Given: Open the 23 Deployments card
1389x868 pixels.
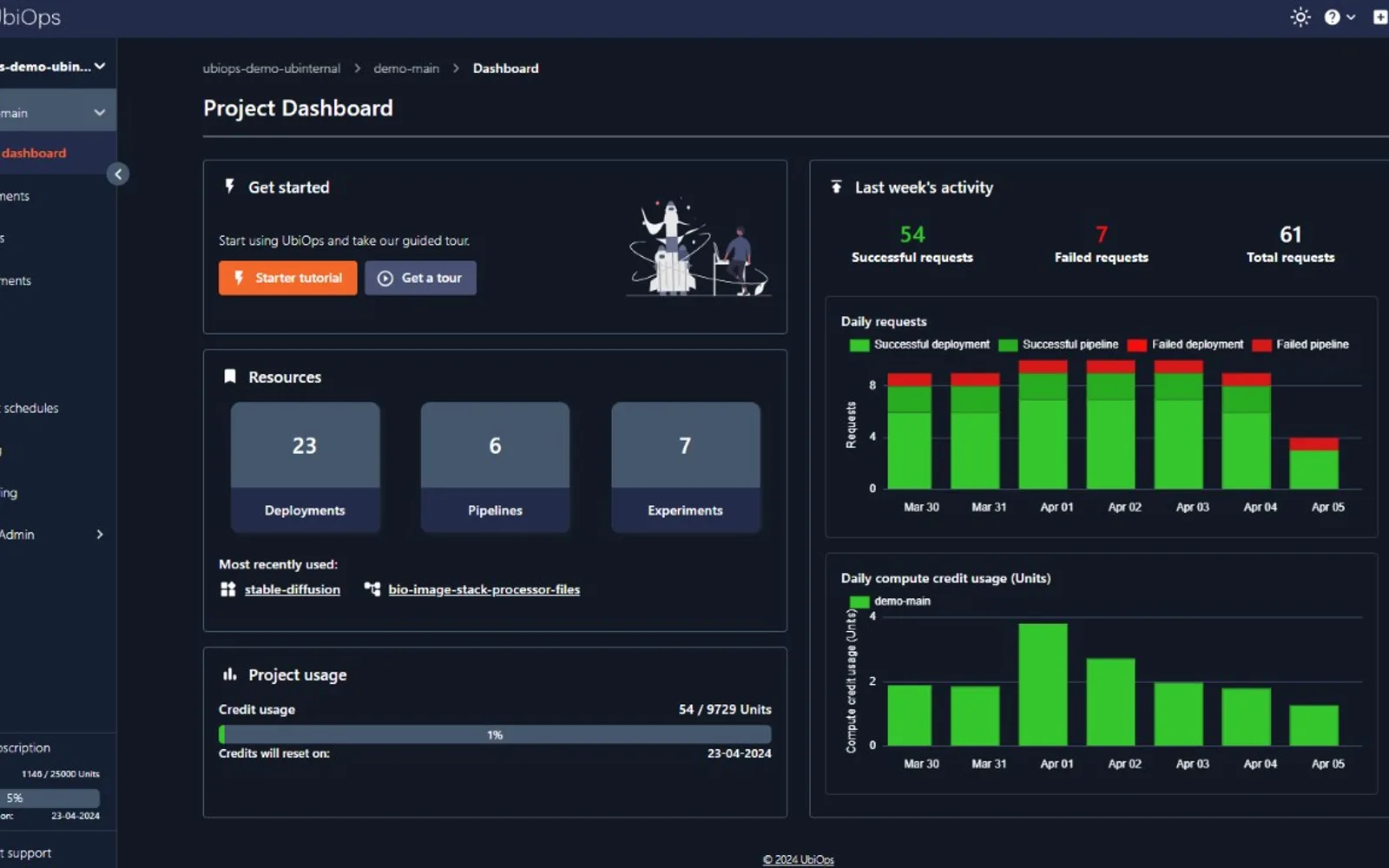Looking at the screenshot, I should point(305,467).
